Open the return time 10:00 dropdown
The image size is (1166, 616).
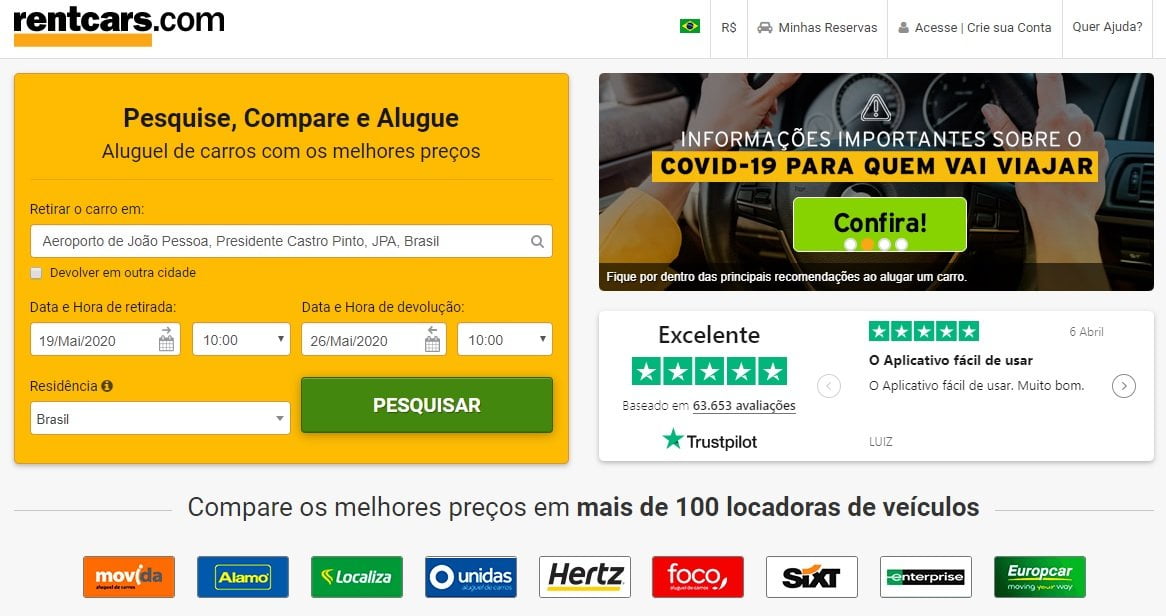coord(505,339)
